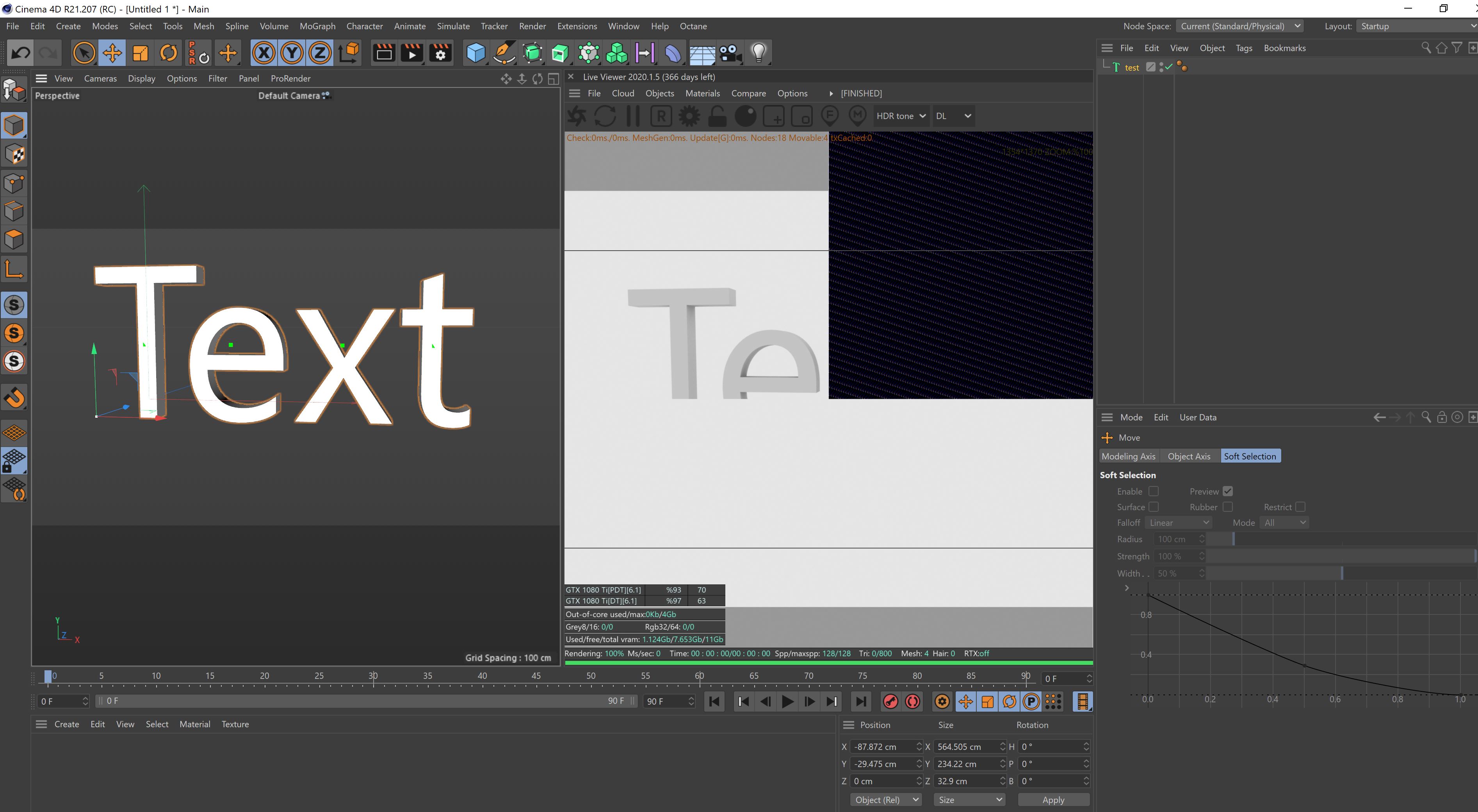Select the Move tool in top toolbar
1478x812 pixels.
click(112, 53)
